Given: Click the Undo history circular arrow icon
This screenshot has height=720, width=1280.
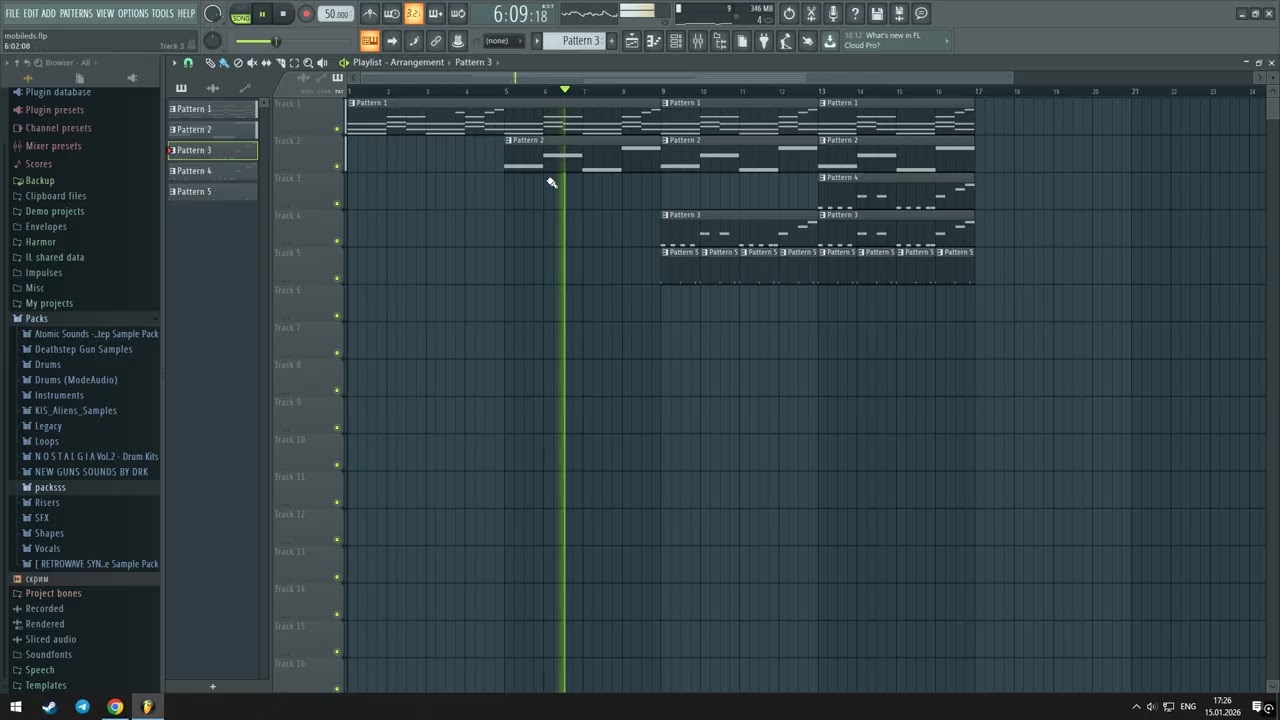Looking at the screenshot, I should coord(788,13).
